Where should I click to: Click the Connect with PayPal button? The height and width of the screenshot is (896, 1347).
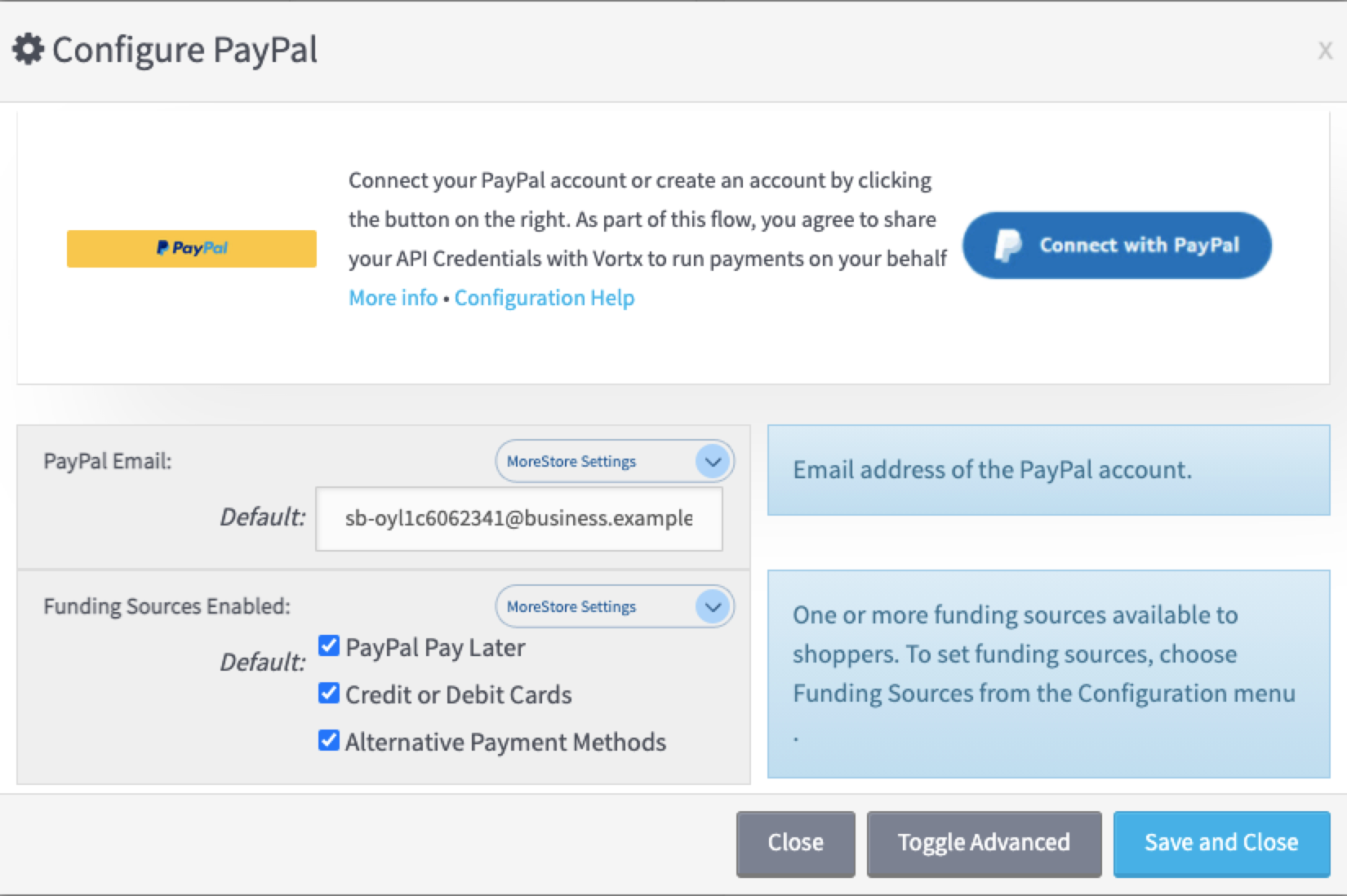pos(1117,246)
